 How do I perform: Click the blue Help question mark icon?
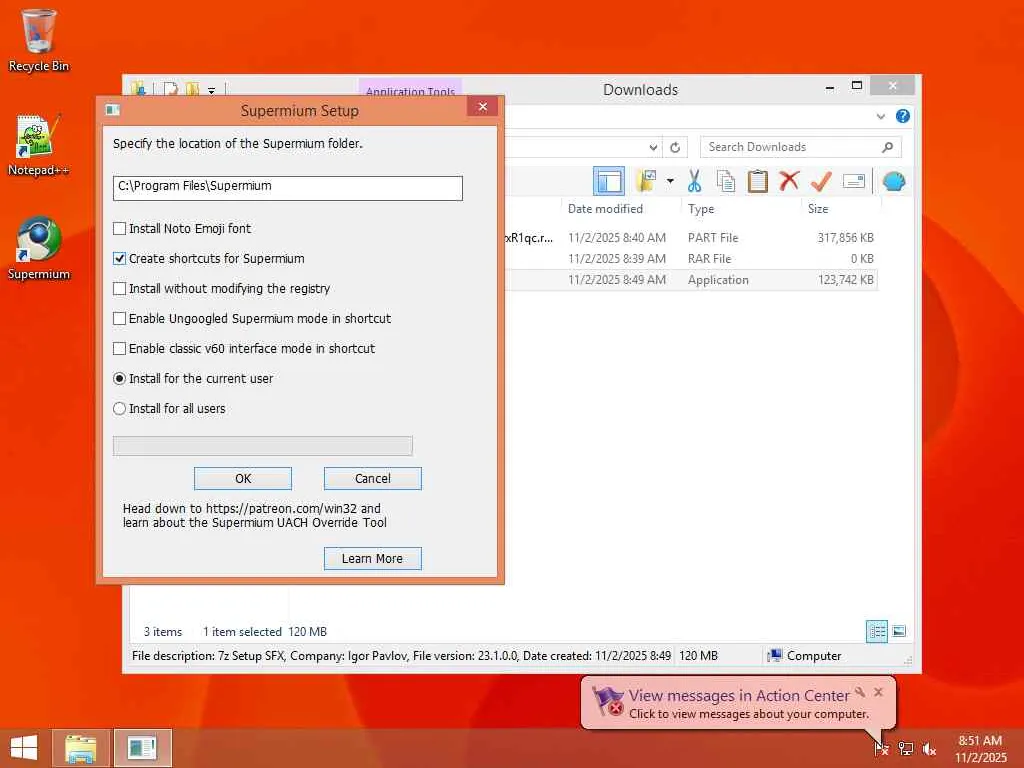tap(903, 116)
